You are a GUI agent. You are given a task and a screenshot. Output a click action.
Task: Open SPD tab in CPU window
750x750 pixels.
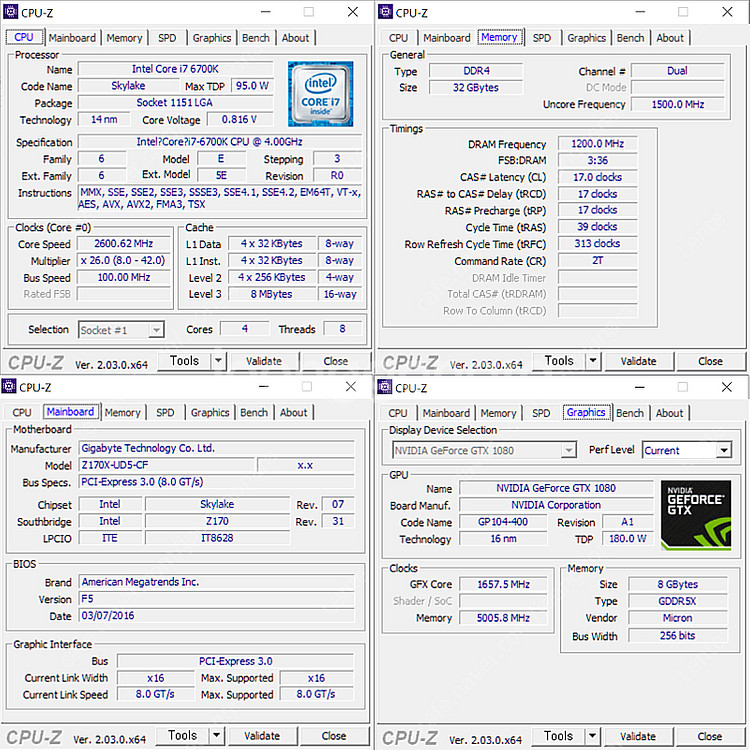167,38
